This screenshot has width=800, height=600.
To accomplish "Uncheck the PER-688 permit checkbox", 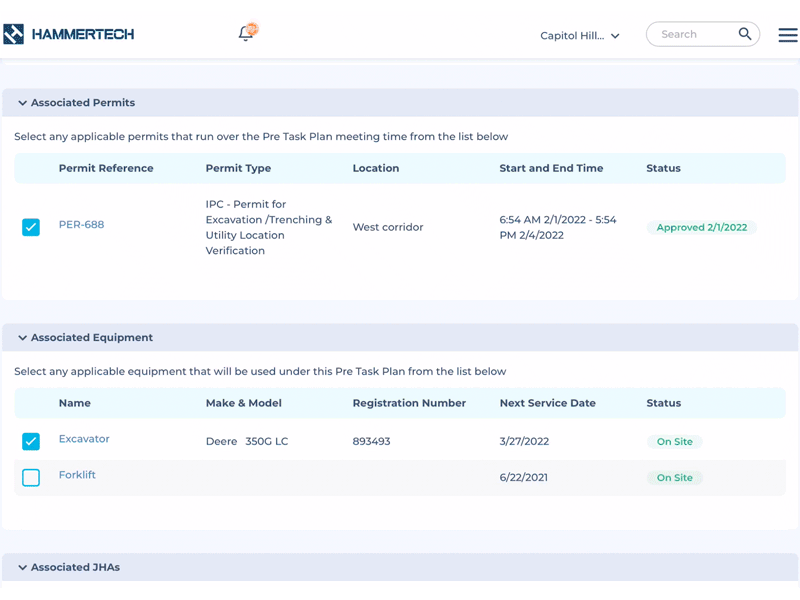I will [31, 227].
